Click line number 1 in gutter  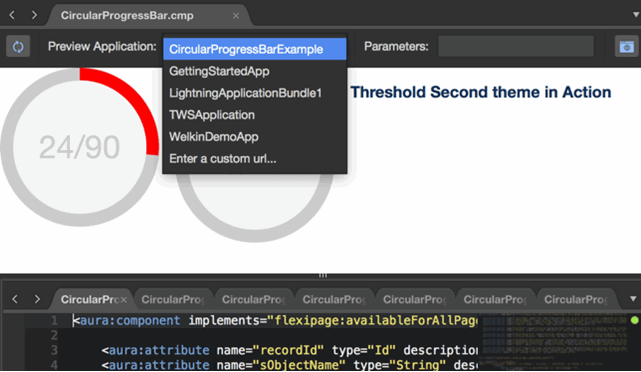click(54, 320)
